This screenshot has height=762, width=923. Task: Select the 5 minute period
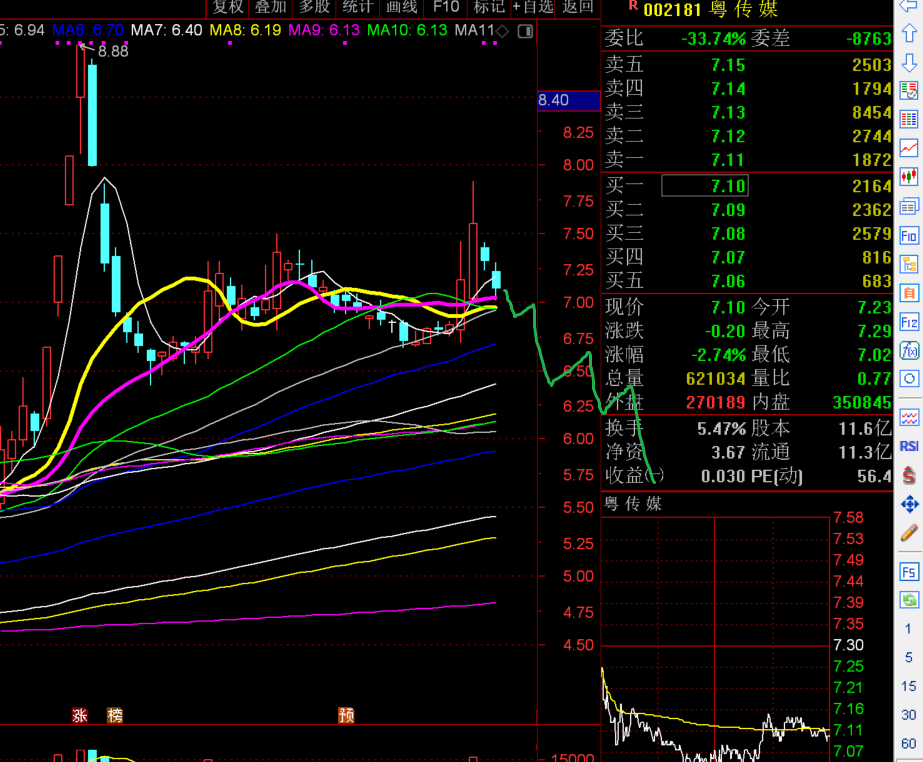(x=908, y=657)
